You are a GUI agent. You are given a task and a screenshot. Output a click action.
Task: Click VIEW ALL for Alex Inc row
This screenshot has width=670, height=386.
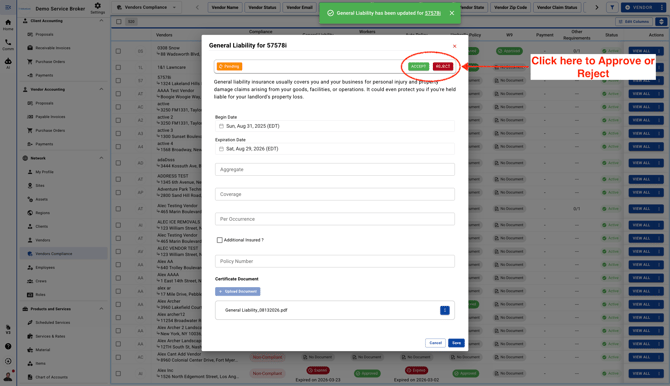pyautogui.click(x=641, y=374)
